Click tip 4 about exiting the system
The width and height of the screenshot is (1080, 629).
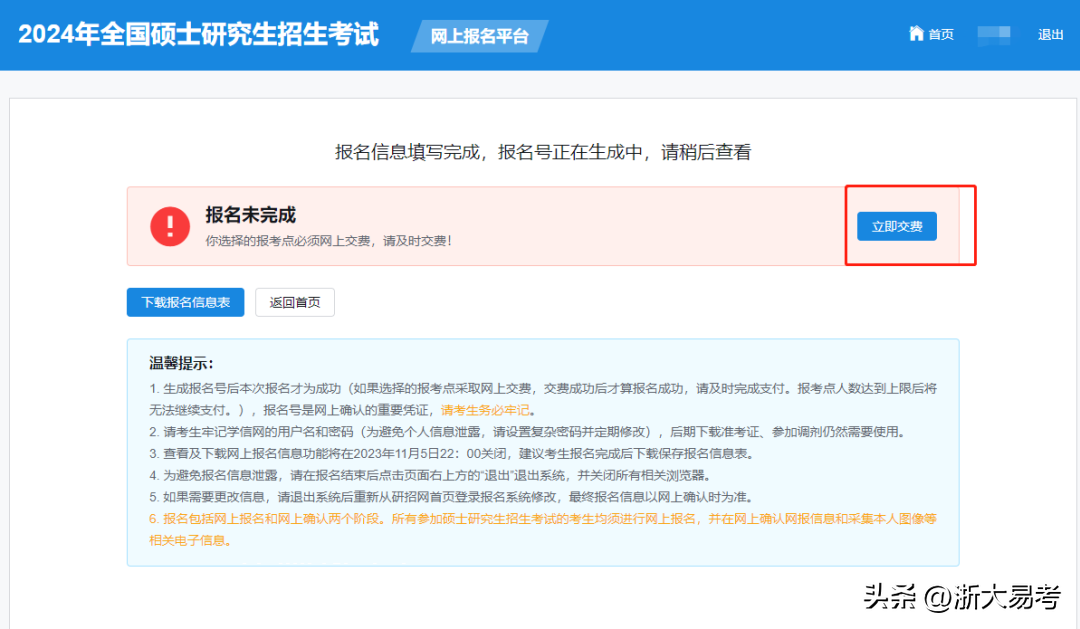click(x=428, y=475)
